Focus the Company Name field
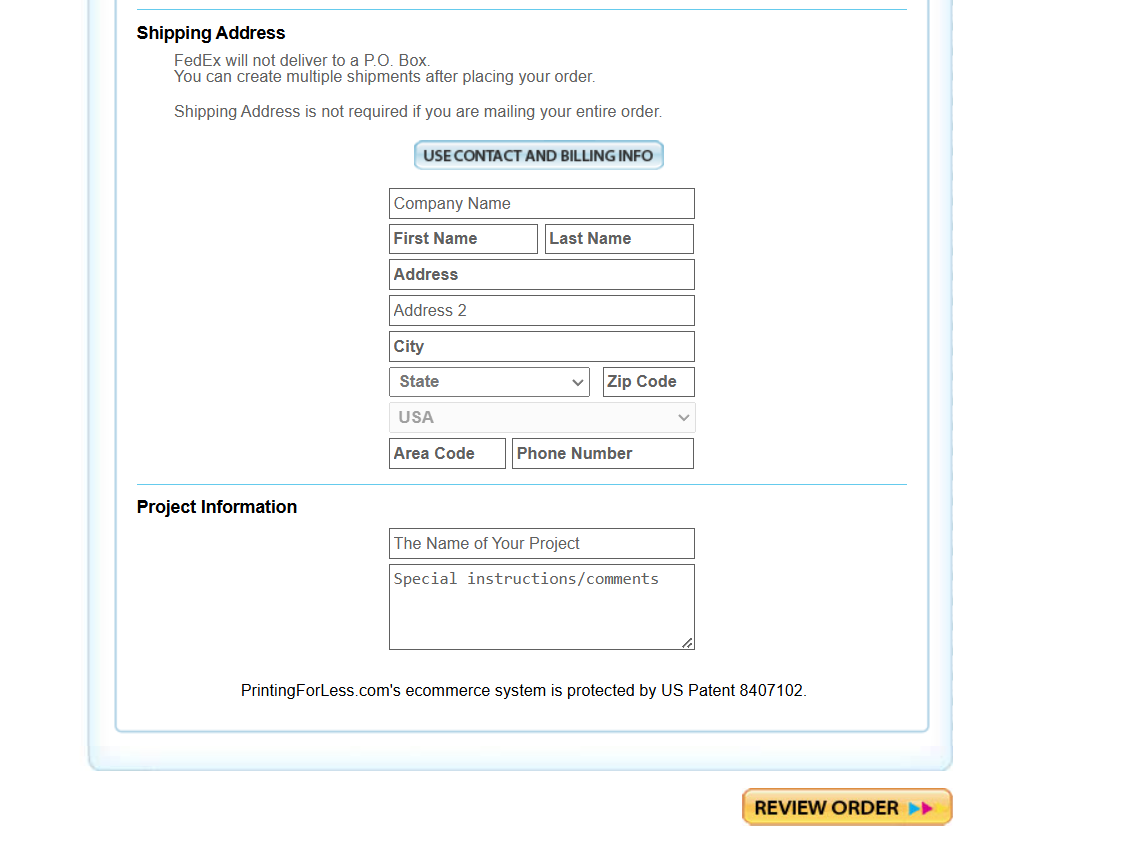Image resolution: width=1143 pixels, height=844 pixels. [x=542, y=203]
